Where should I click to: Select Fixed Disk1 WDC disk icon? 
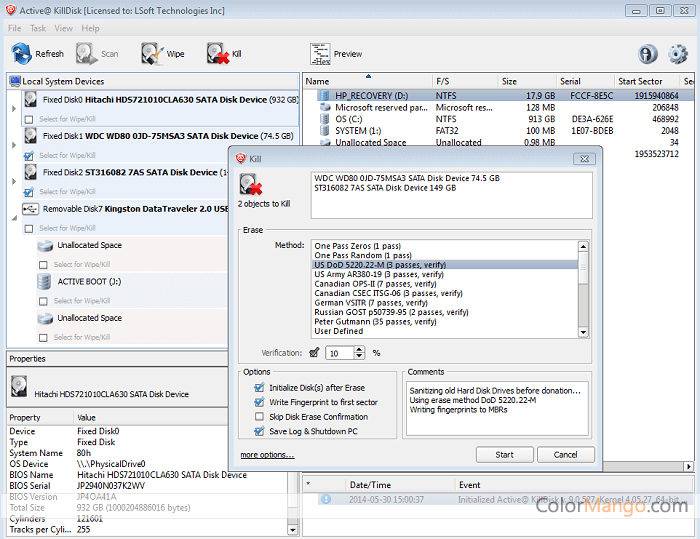pyautogui.click(x=30, y=135)
